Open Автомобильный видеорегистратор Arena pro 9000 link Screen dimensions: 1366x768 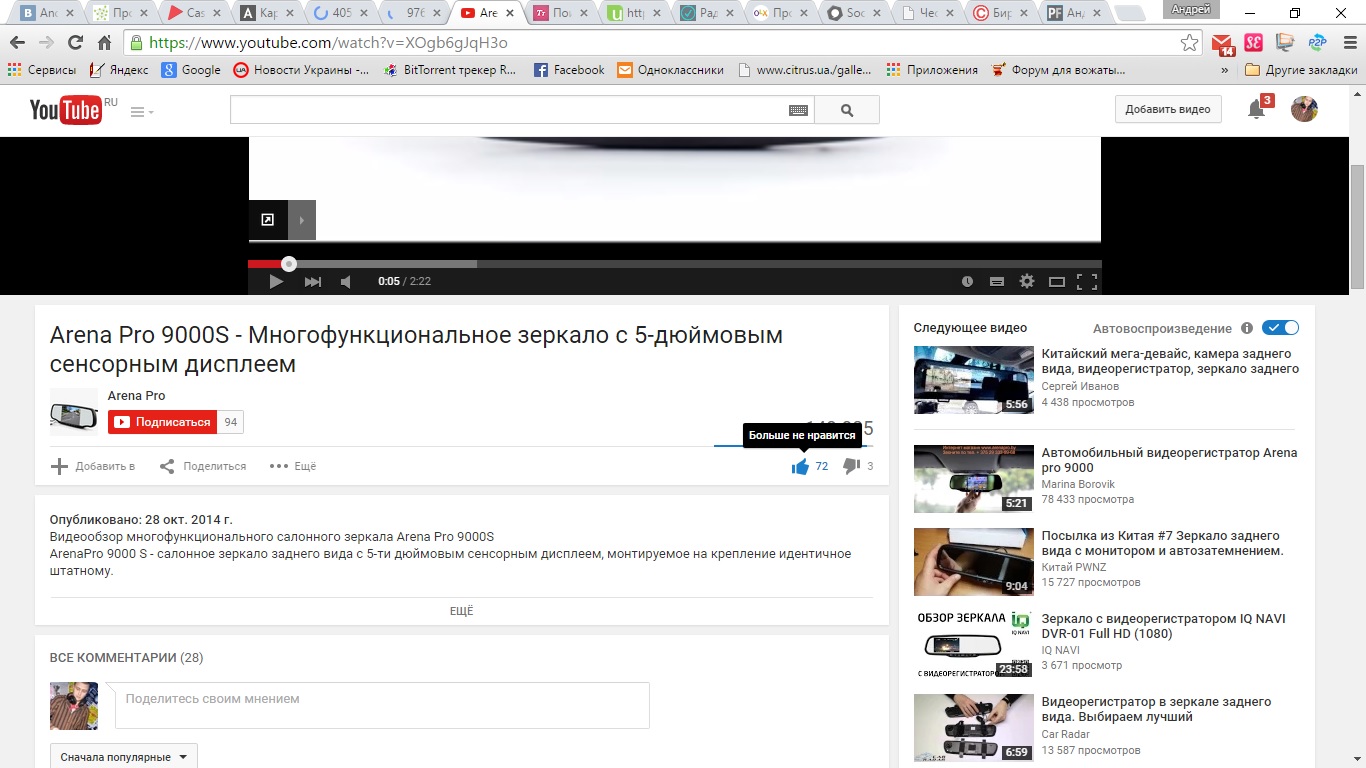(1169, 460)
